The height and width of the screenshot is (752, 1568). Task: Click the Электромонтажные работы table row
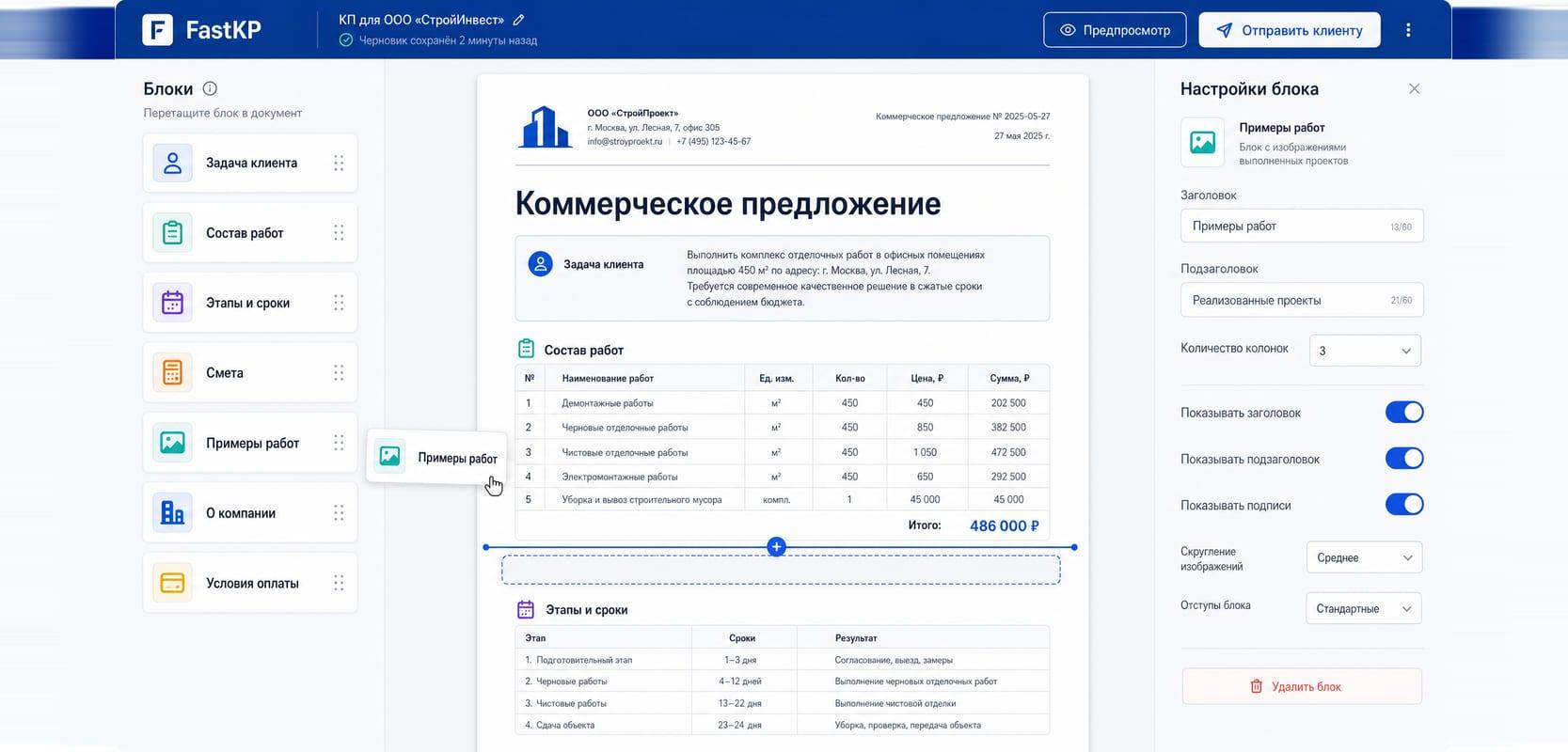(783, 477)
